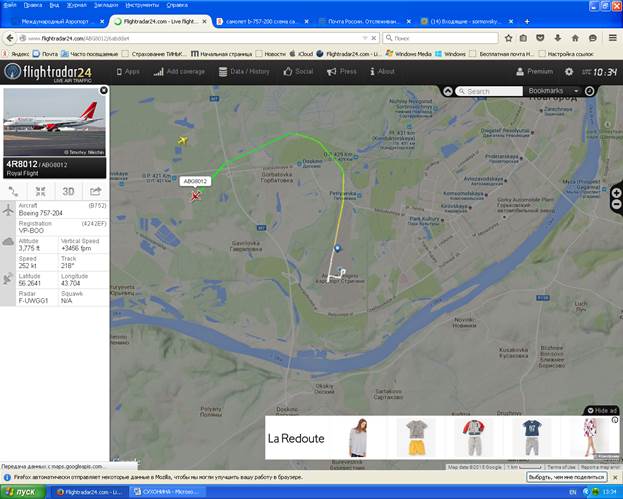The height and width of the screenshot is (499, 623).
Task: Click the center-on-aircraft arrows icon
Action: pyautogui.click(x=41, y=191)
